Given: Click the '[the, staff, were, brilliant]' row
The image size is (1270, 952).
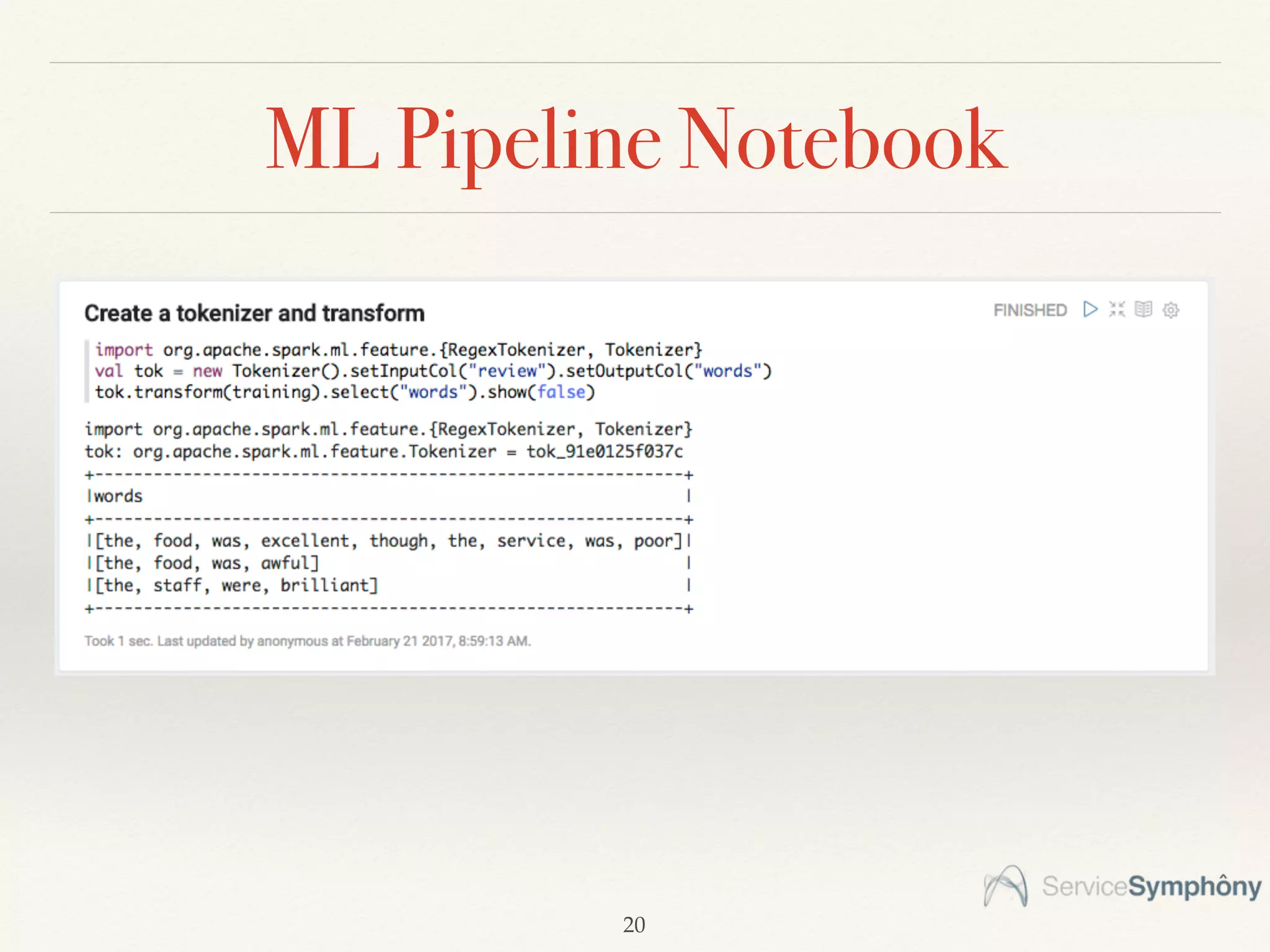Looking at the screenshot, I should [236, 586].
